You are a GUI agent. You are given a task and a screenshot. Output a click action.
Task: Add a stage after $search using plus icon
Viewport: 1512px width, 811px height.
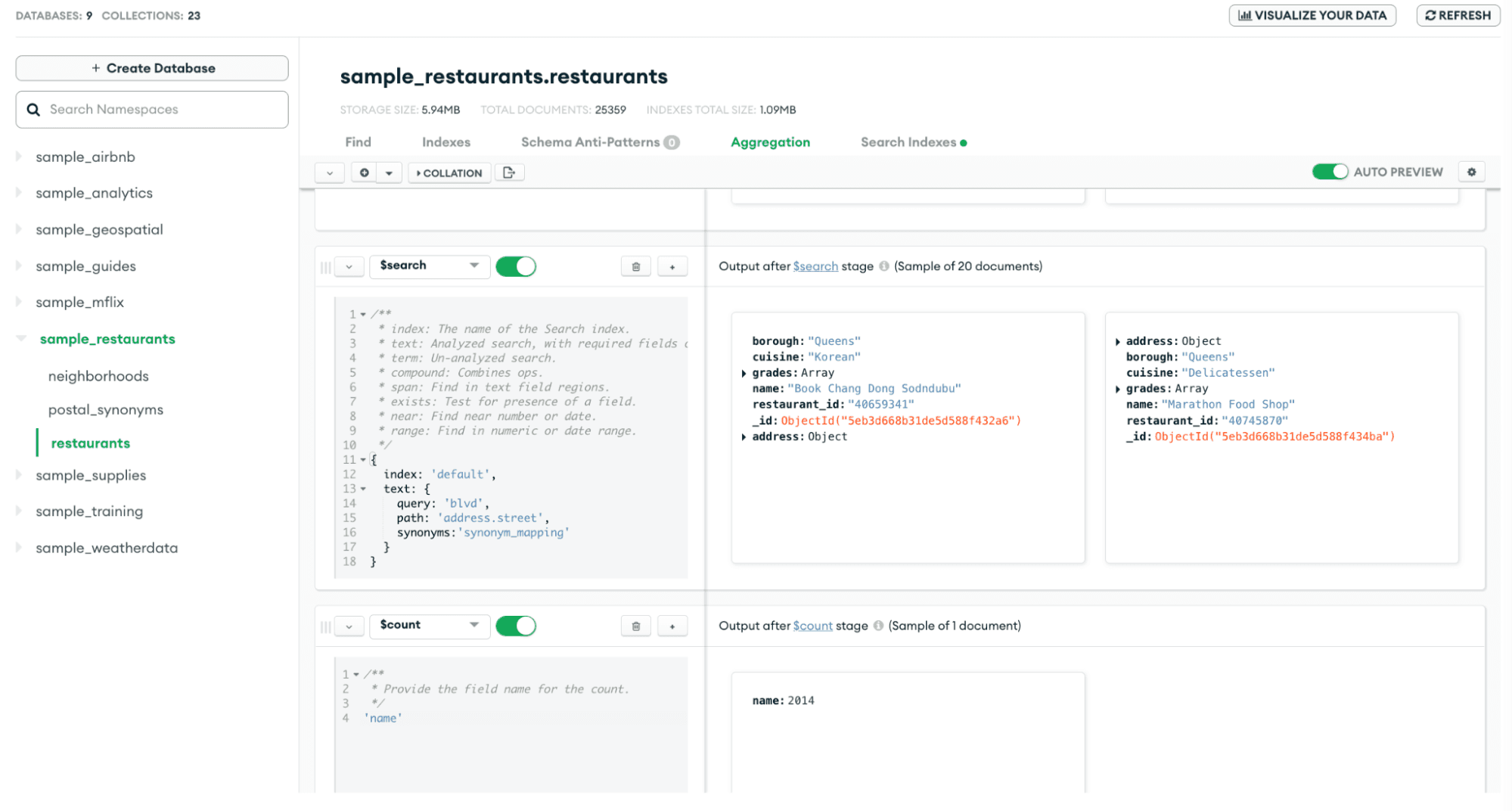coord(672,266)
